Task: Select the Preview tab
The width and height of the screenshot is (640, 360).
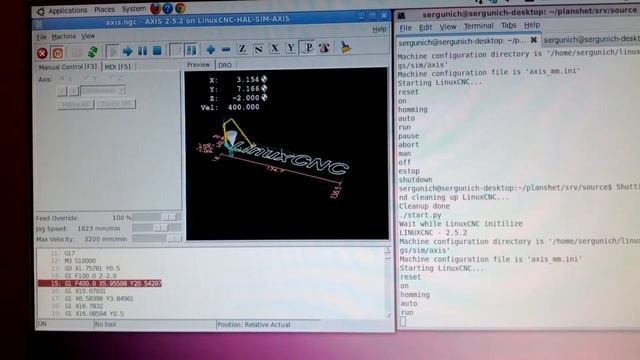Action: (x=198, y=65)
